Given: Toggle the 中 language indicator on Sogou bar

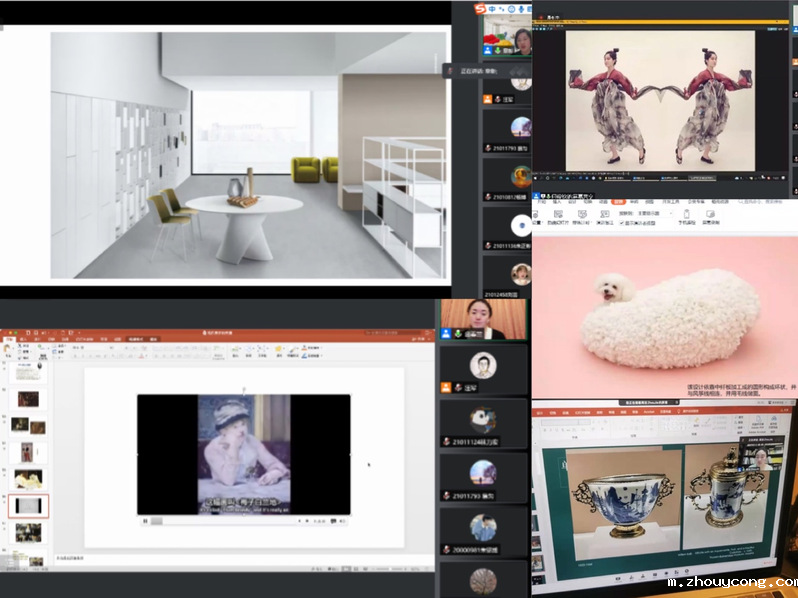Looking at the screenshot, I should [x=492, y=9].
